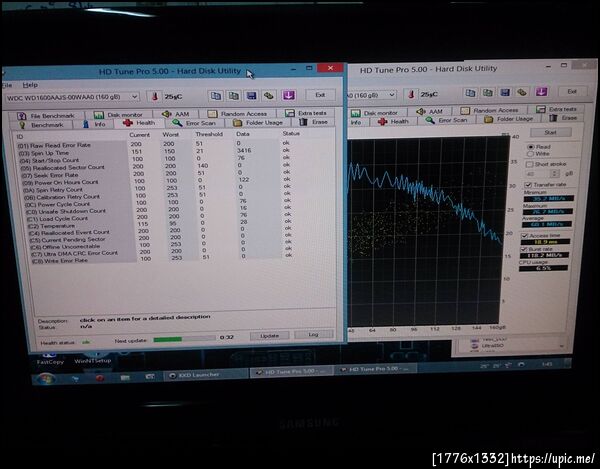
Task: Click Threshold column header
Action: coord(209,134)
